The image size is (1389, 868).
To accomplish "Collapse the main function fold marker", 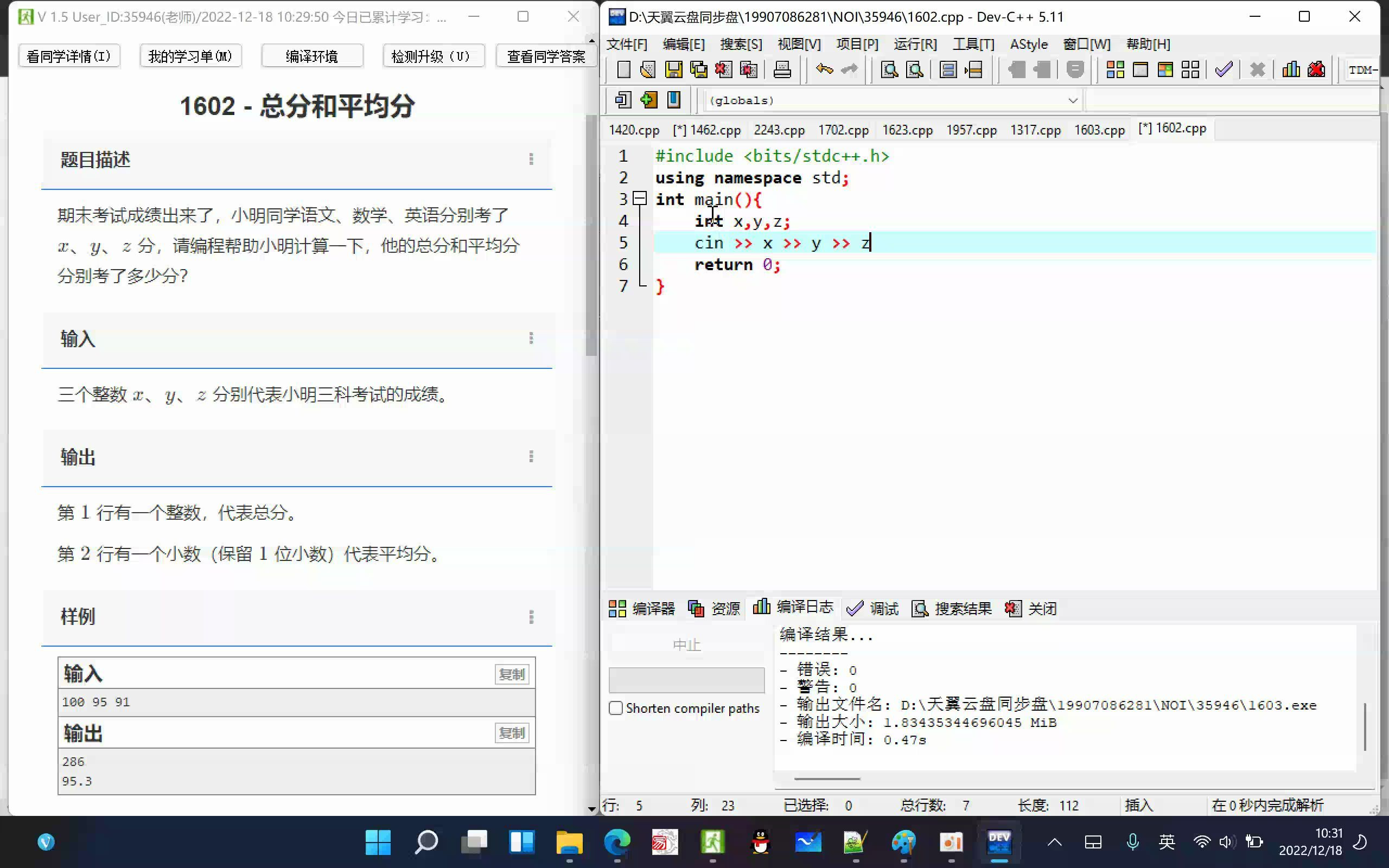I will pyautogui.click(x=639, y=199).
